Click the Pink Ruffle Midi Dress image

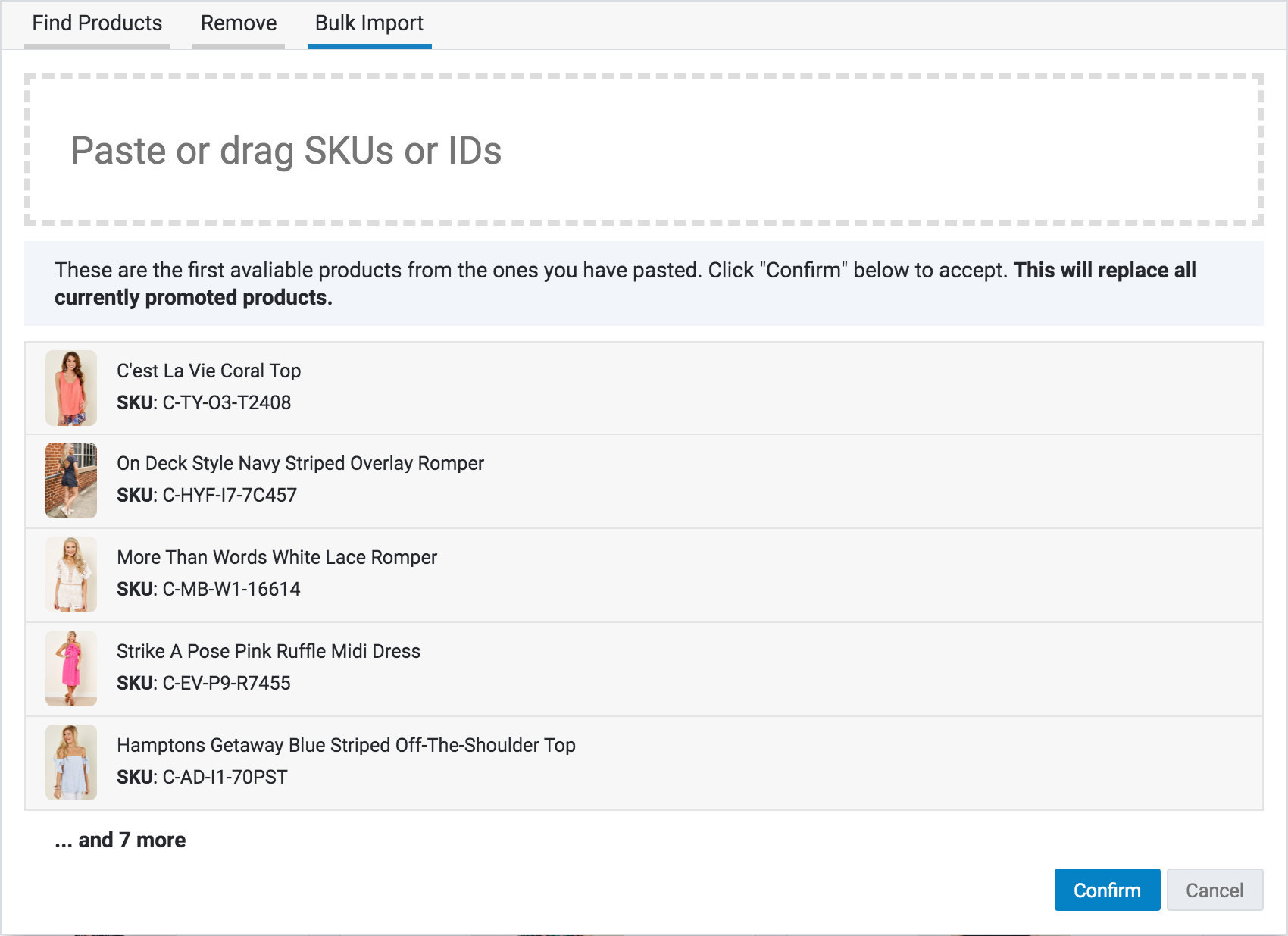(x=71, y=668)
